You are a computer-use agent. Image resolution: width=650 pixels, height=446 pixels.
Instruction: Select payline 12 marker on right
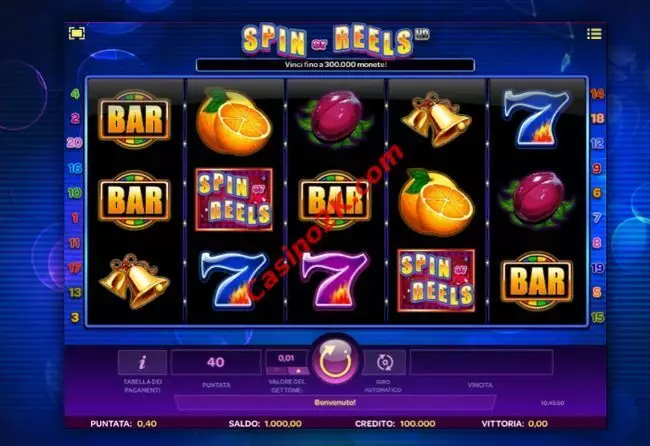597,143
